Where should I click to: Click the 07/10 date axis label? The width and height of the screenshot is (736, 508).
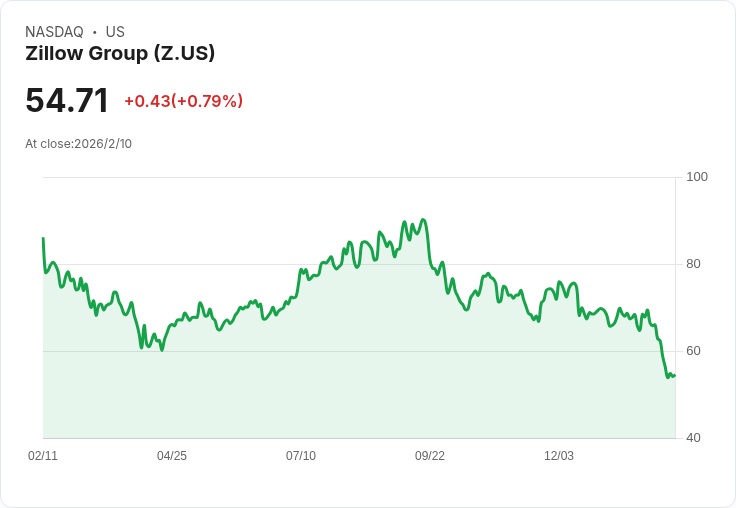pos(301,456)
